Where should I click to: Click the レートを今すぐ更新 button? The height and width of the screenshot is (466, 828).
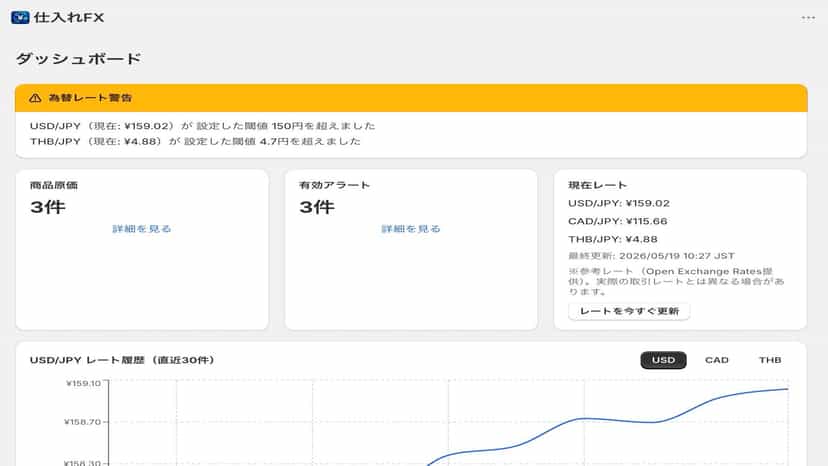(629, 311)
